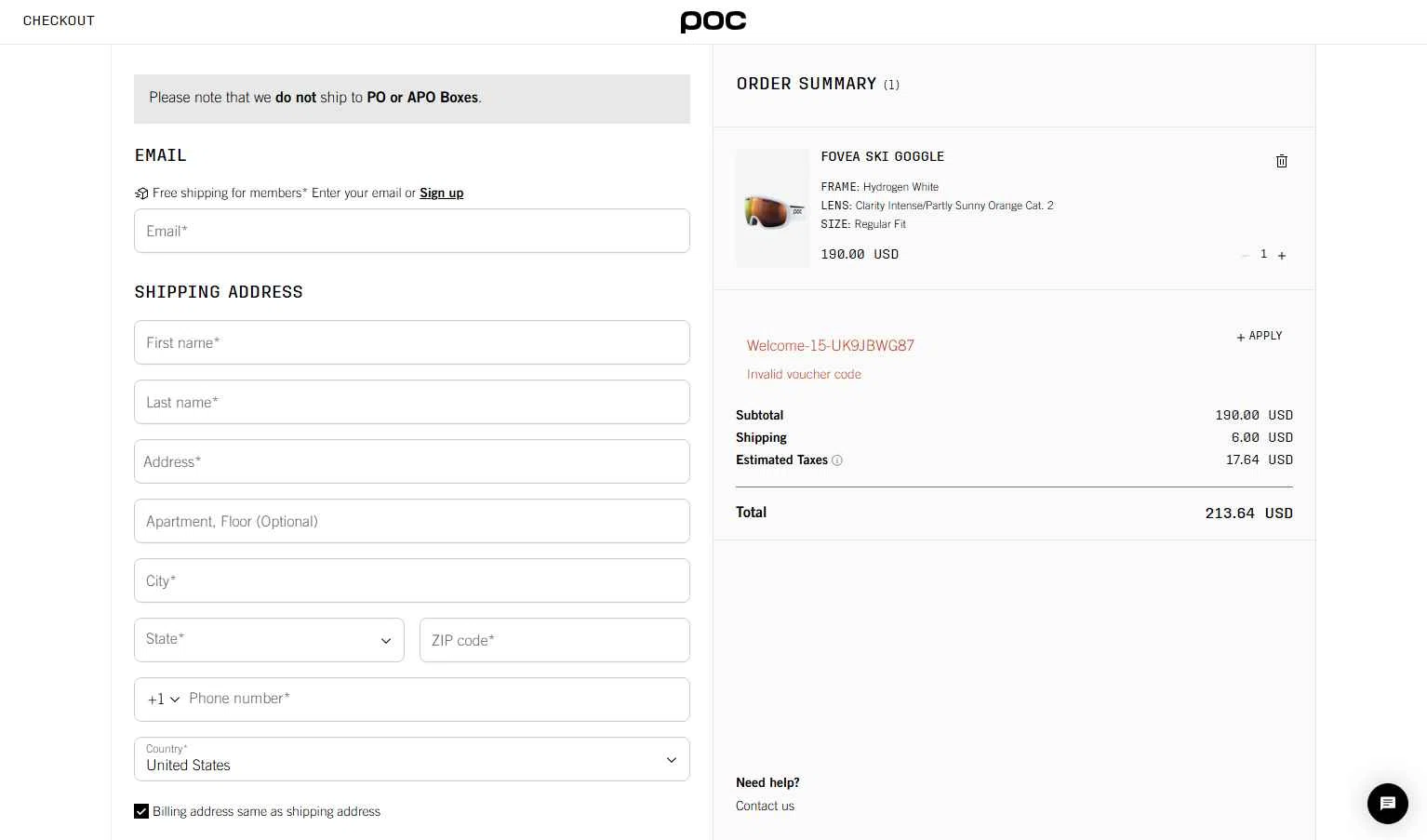Viewport: 1427px width, 840px height.
Task: Open the Fovea Ski Goggle product thumbnail
Action: (x=773, y=208)
